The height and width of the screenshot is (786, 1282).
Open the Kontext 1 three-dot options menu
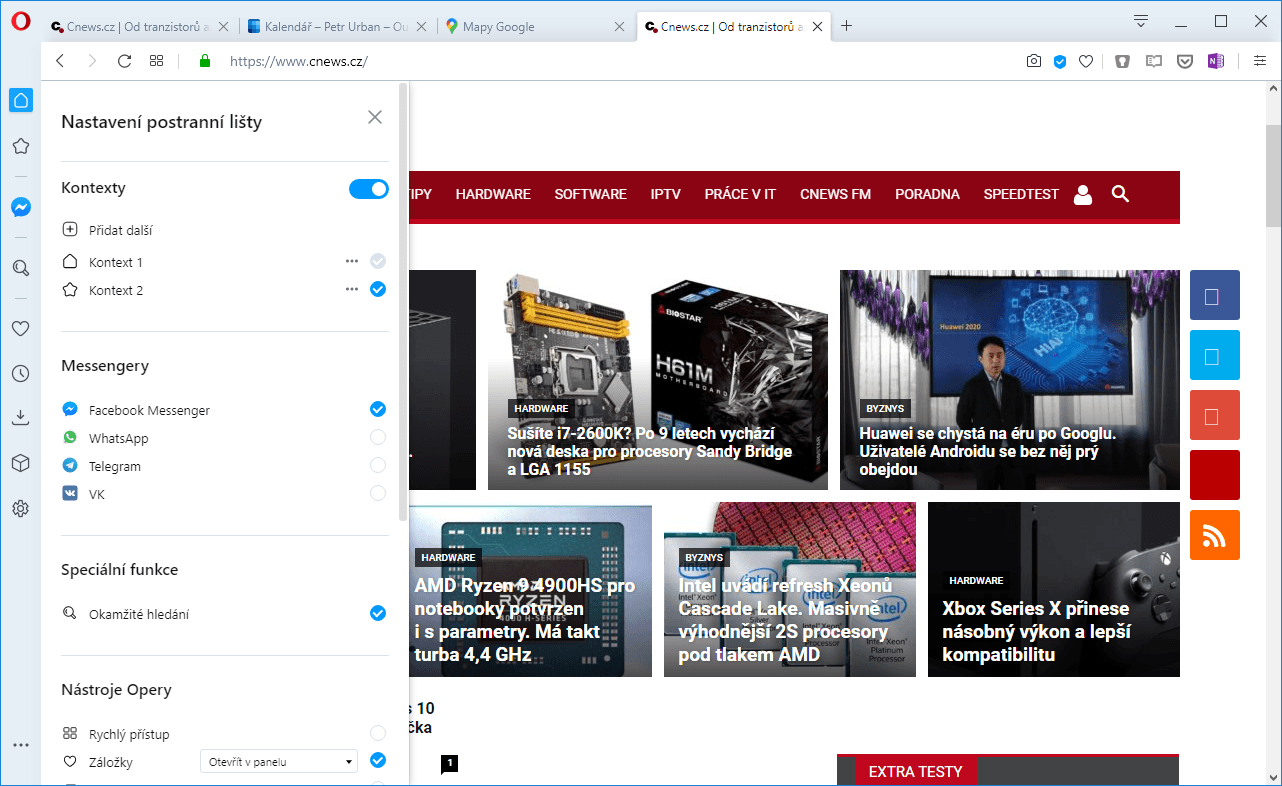tap(351, 261)
